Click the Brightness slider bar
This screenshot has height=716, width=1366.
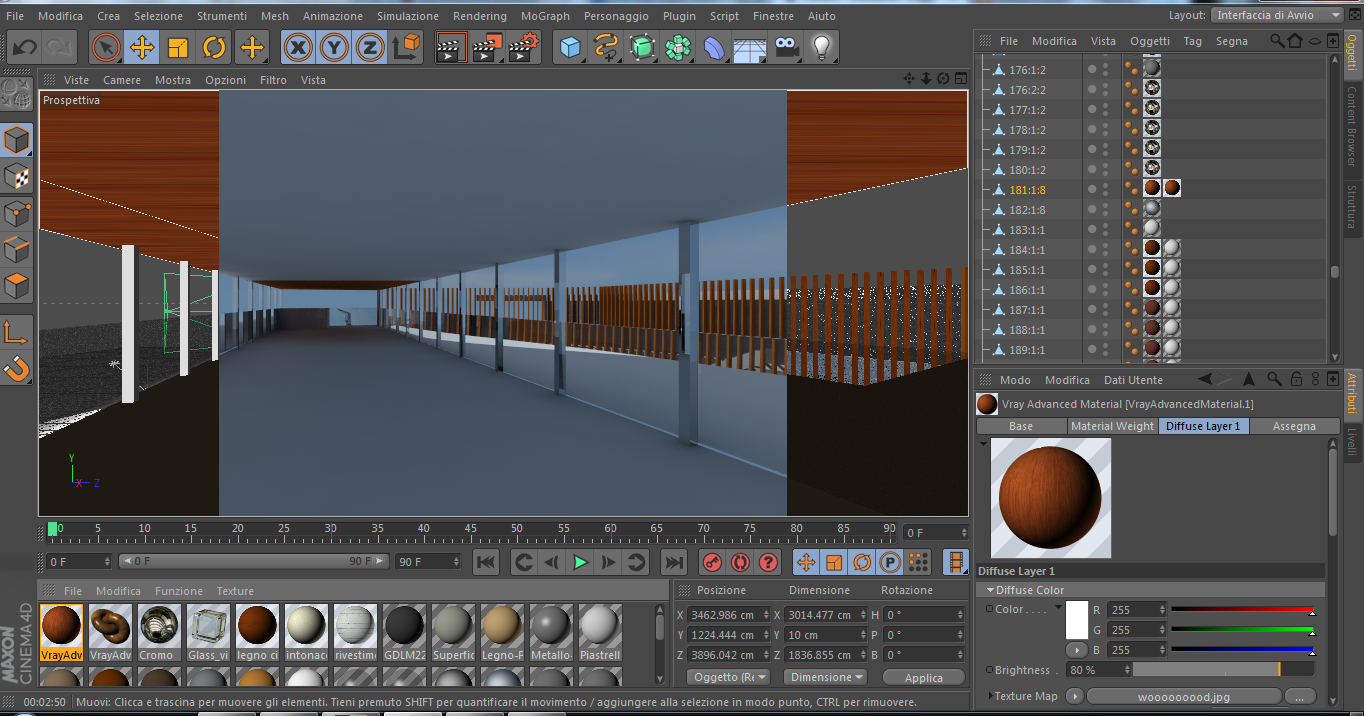coord(1224,670)
